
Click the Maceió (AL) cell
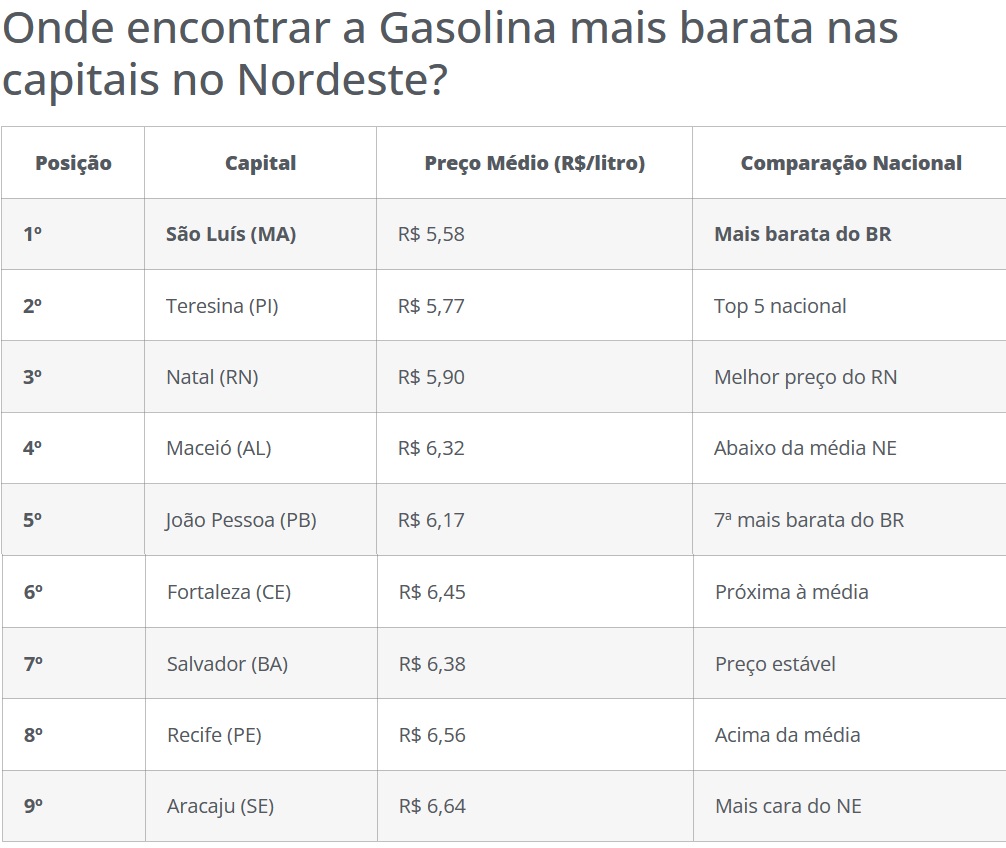(x=218, y=448)
